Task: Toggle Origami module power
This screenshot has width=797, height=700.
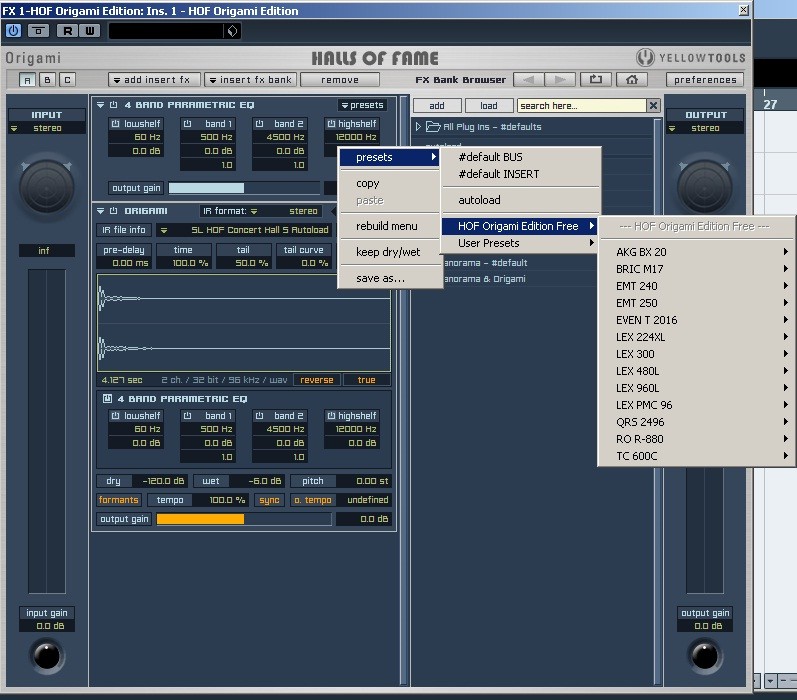Action: tap(113, 210)
